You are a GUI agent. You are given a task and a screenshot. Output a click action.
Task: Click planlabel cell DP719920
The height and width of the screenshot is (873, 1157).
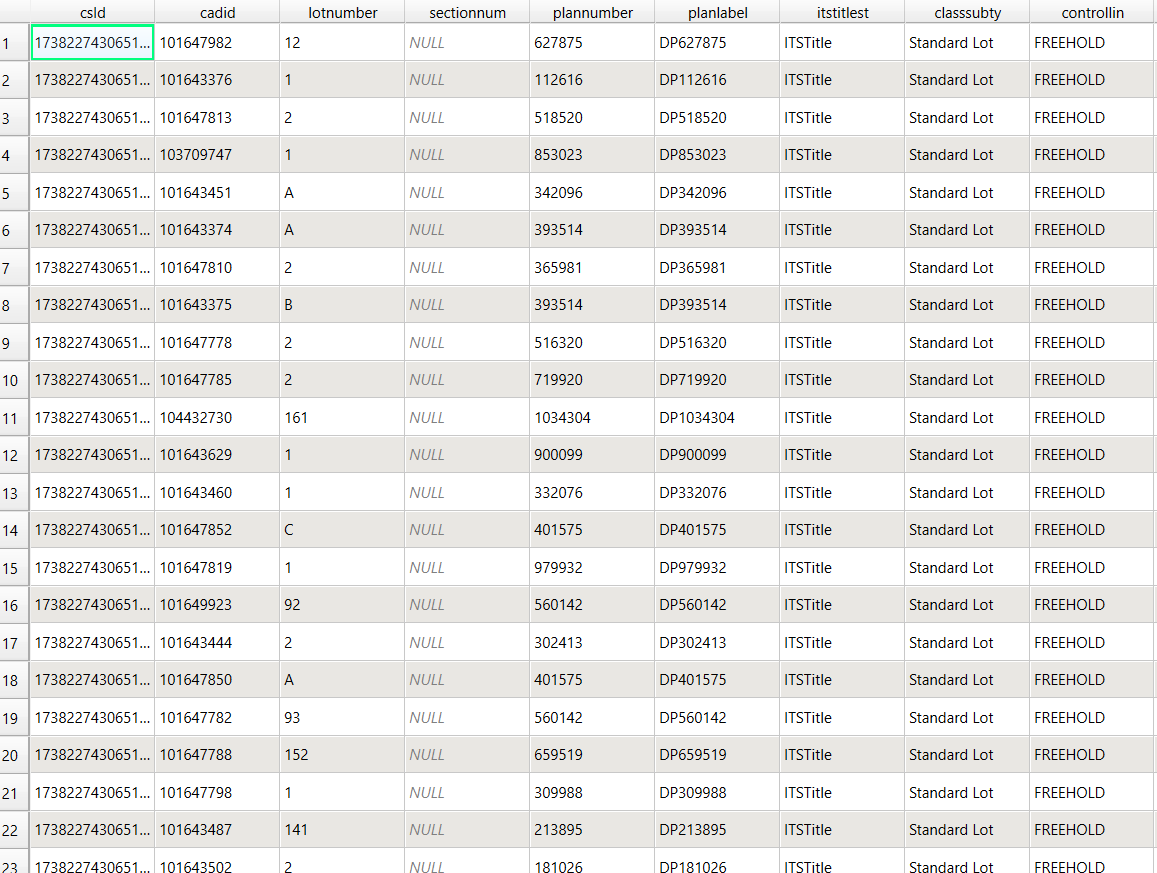[717, 380]
